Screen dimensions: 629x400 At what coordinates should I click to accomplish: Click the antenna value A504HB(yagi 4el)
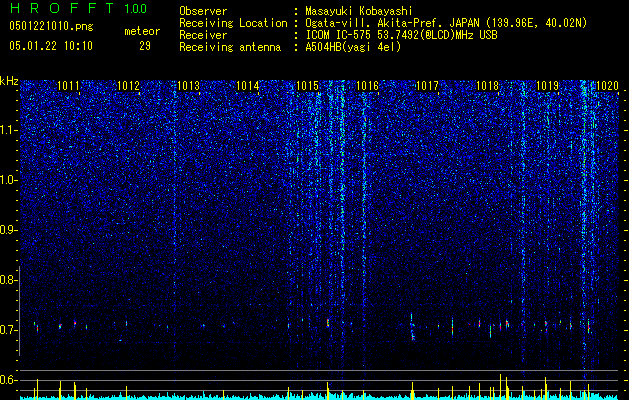pos(353,47)
